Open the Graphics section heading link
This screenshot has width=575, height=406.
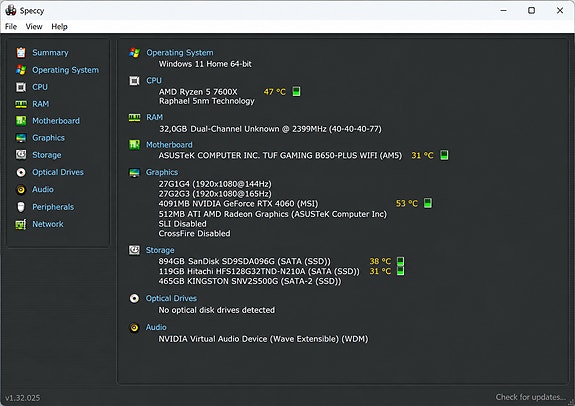pyautogui.click(x=162, y=172)
